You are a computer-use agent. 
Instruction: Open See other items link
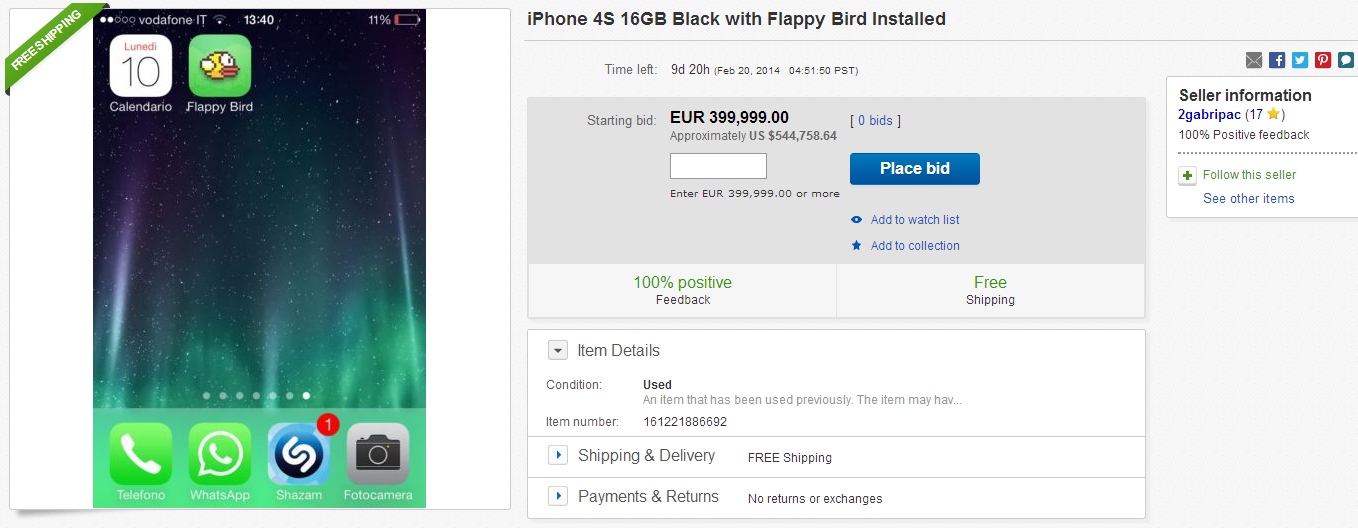pos(1249,199)
